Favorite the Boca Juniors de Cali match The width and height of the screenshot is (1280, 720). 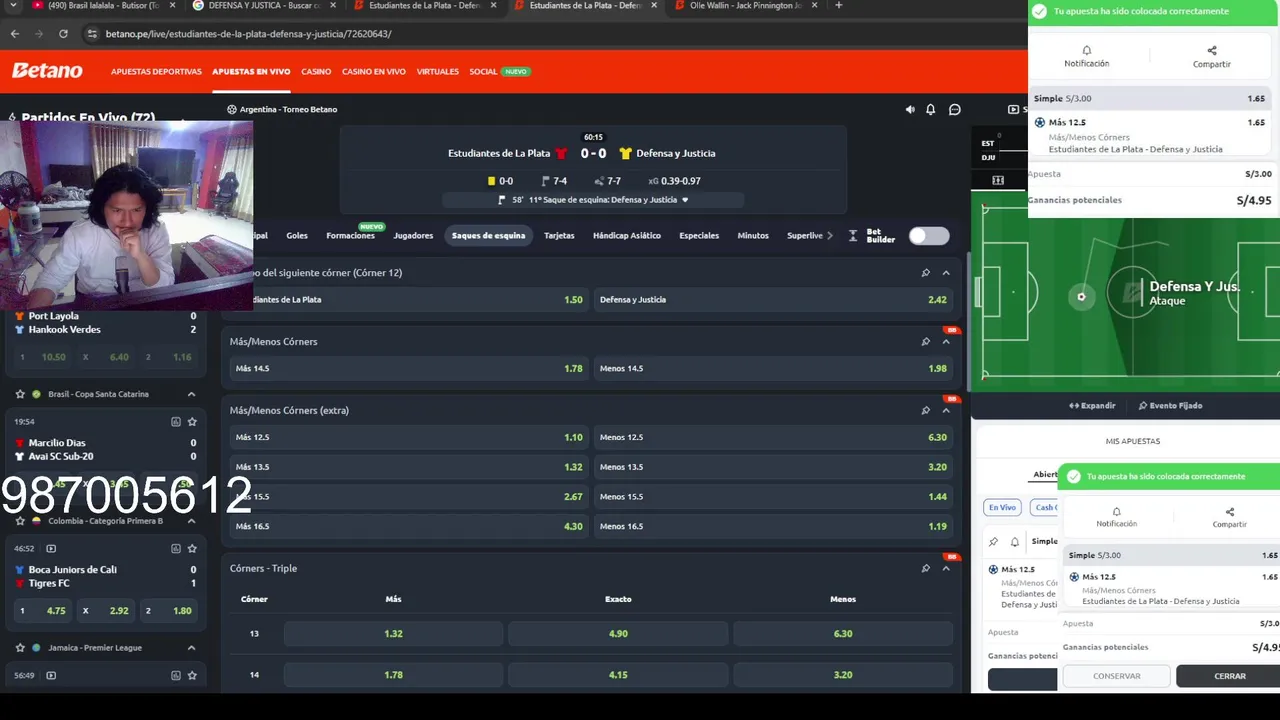point(192,549)
